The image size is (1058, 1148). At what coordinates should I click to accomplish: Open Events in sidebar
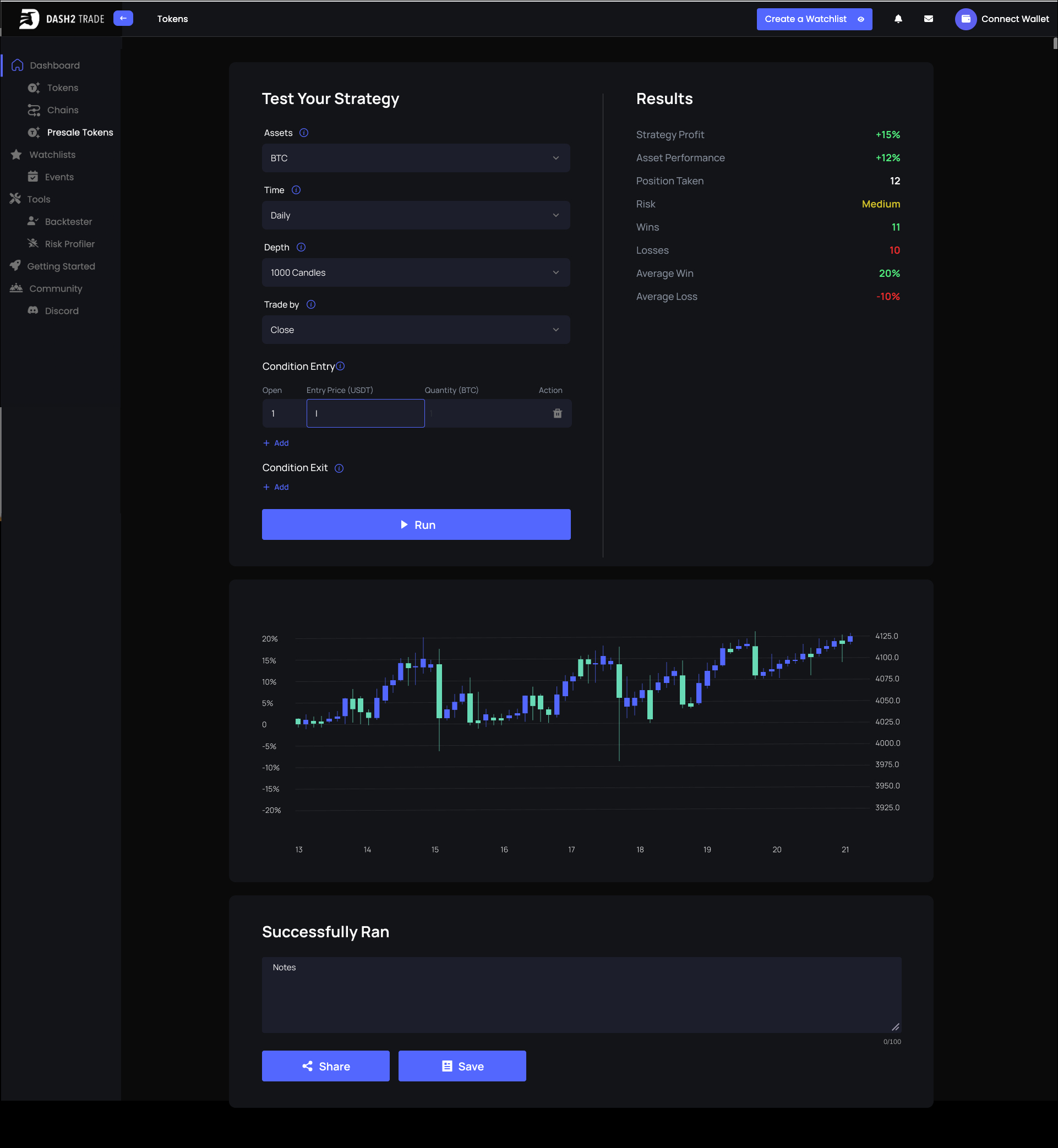click(x=59, y=177)
